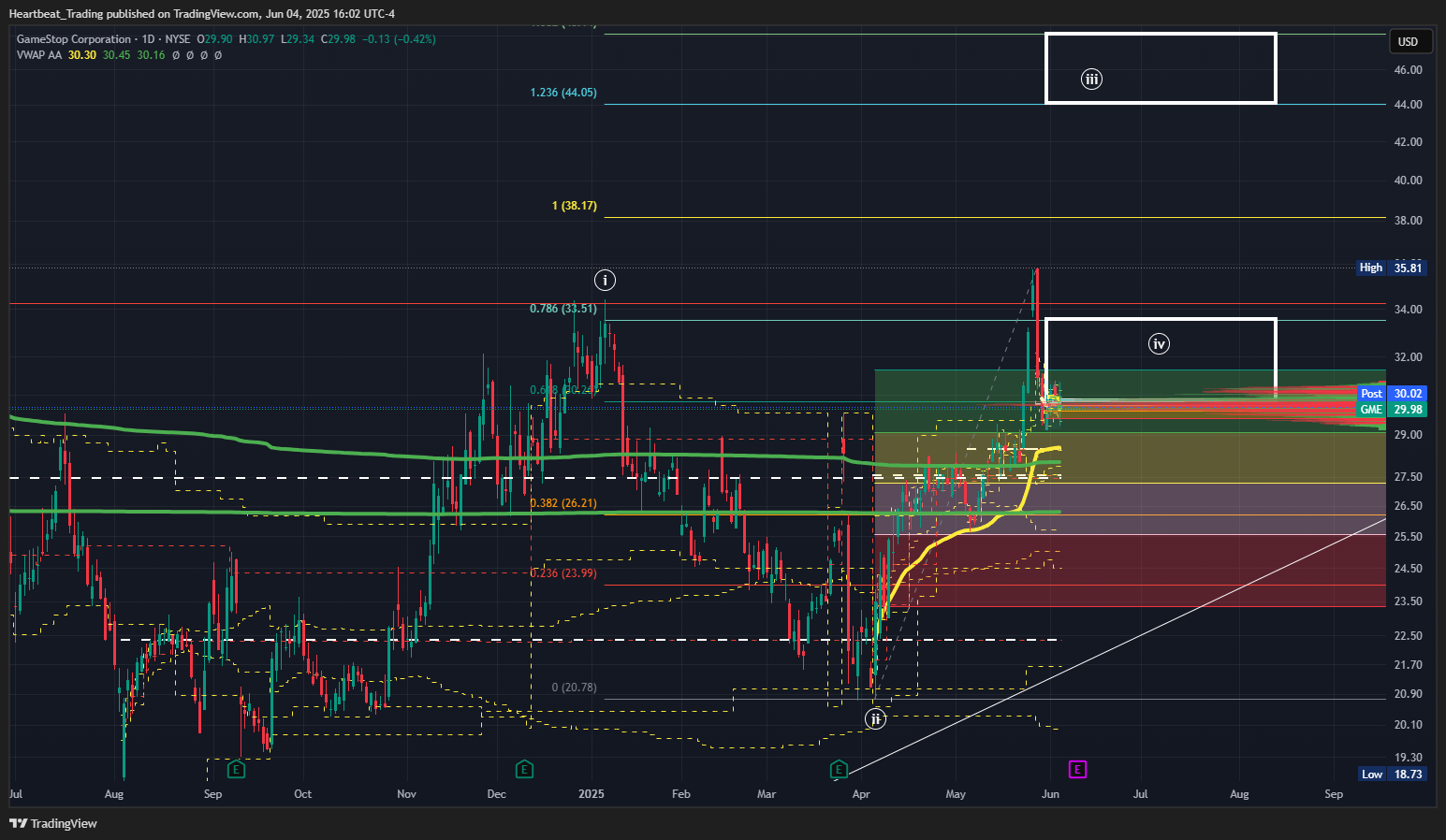This screenshot has width=1446, height=840.
Task: Click the open value O29.90
Action: point(214,39)
